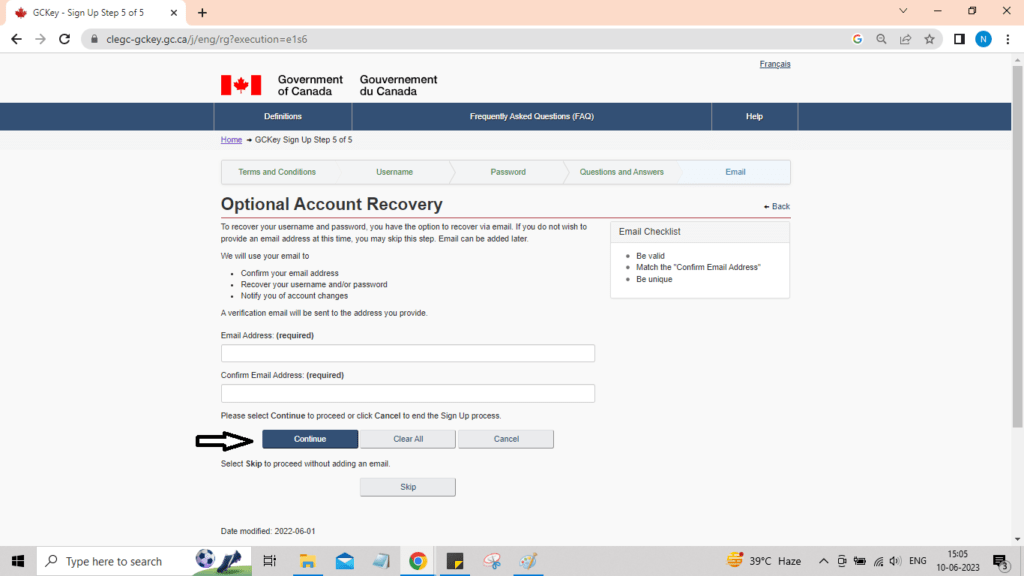Open the Chrome three-dot menu
This screenshot has height=576, width=1024.
[x=1008, y=39]
